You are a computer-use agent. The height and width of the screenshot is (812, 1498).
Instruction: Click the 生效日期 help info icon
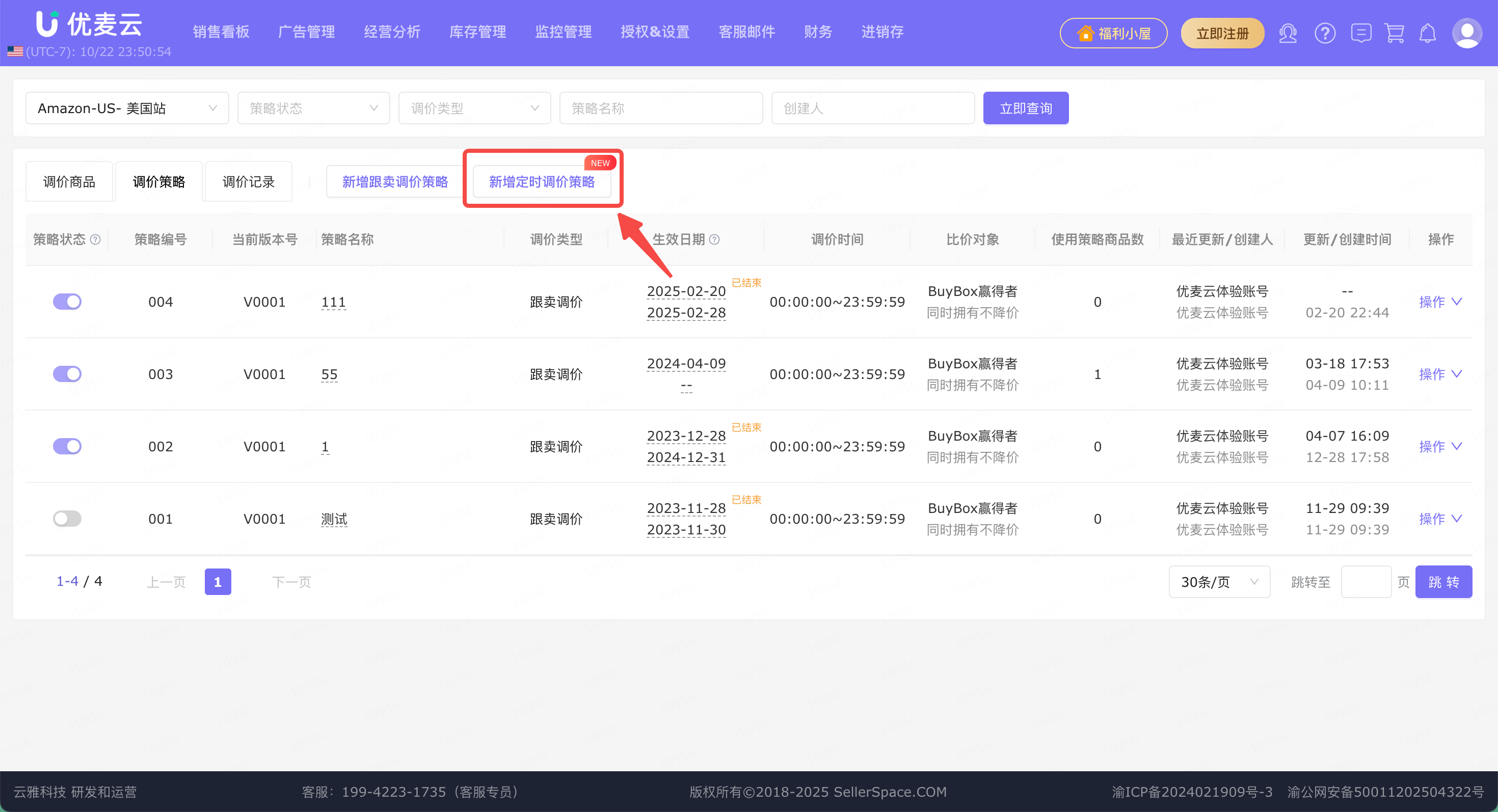pos(715,239)
